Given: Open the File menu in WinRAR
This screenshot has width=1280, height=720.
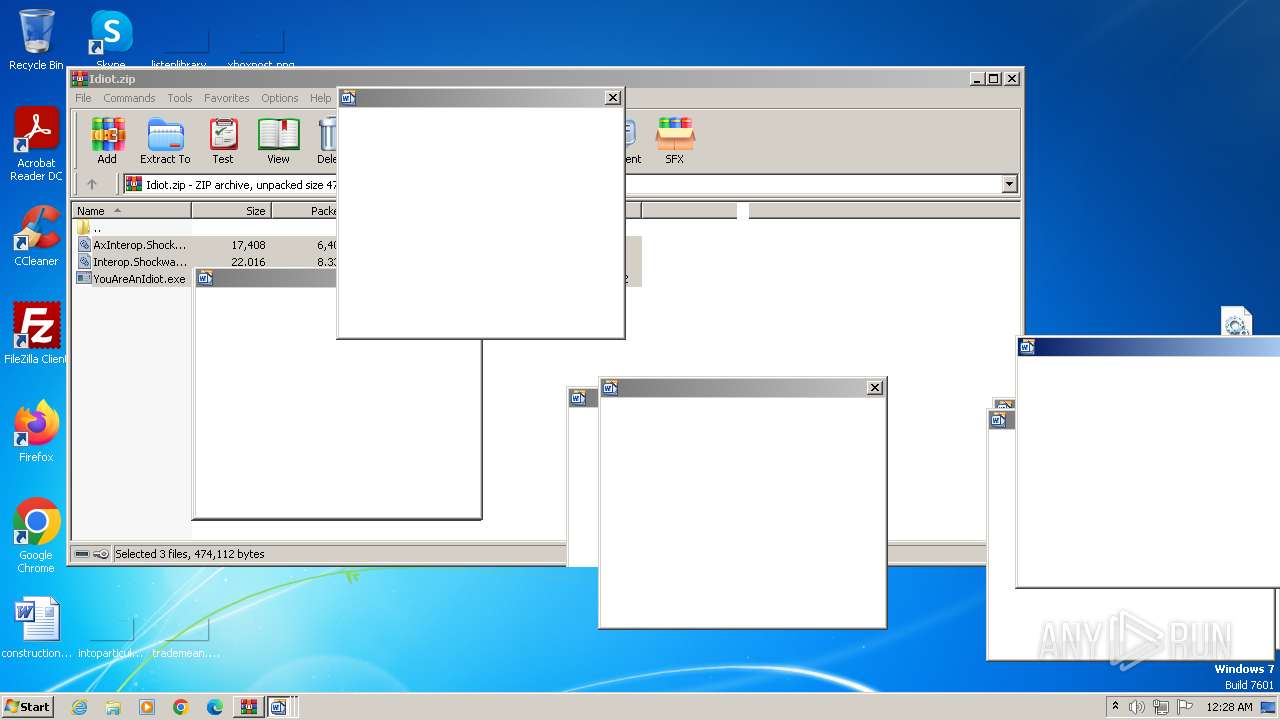Looking at the screenshot, I should pyautogui.click(x=83, y=98).
